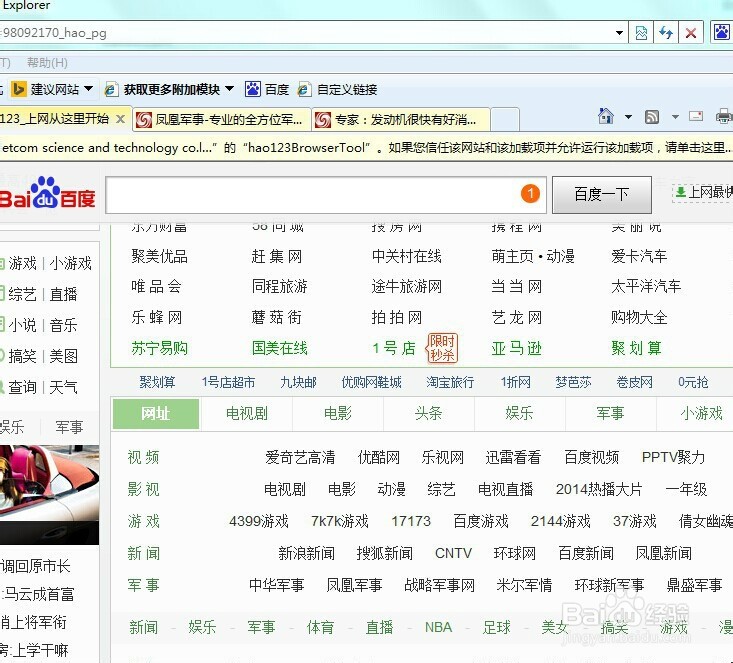Click the Baidu logo on hao123 page
Screen dimensions: 733x663
coord(48,193)
